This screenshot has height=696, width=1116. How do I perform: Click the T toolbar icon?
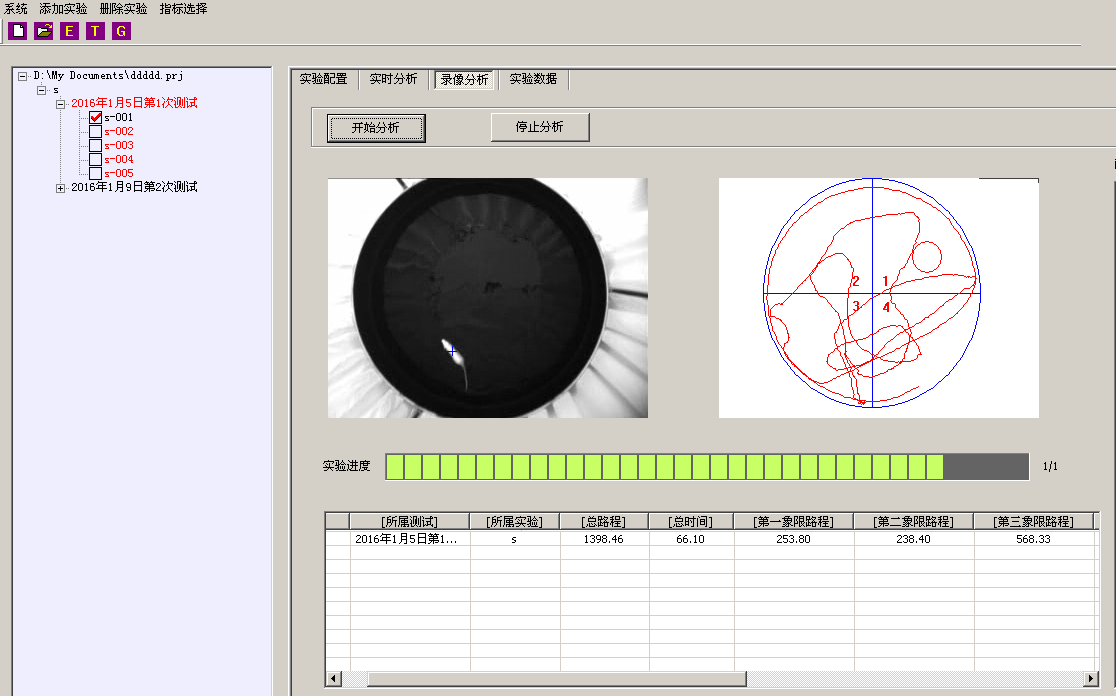coord(95,31)
